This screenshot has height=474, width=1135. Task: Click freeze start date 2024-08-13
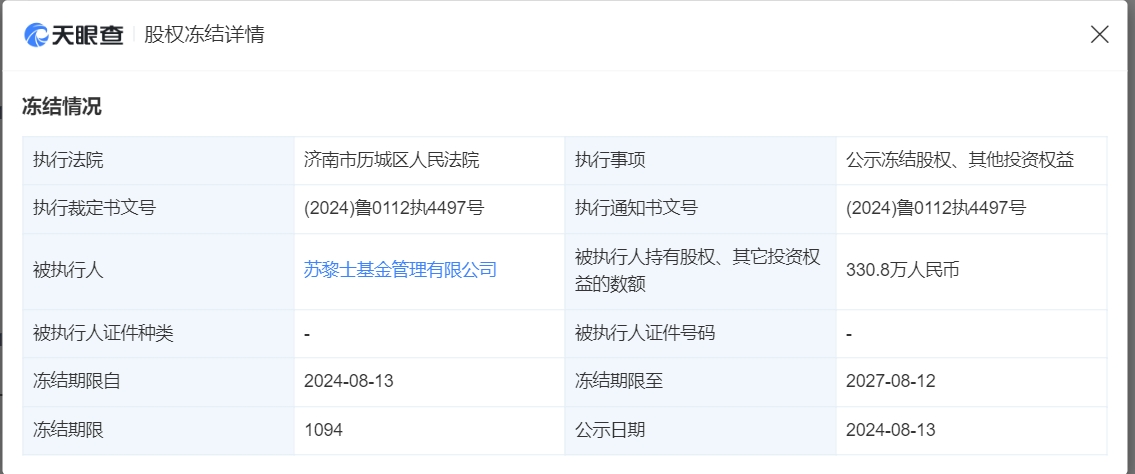[x=349, y=381]
